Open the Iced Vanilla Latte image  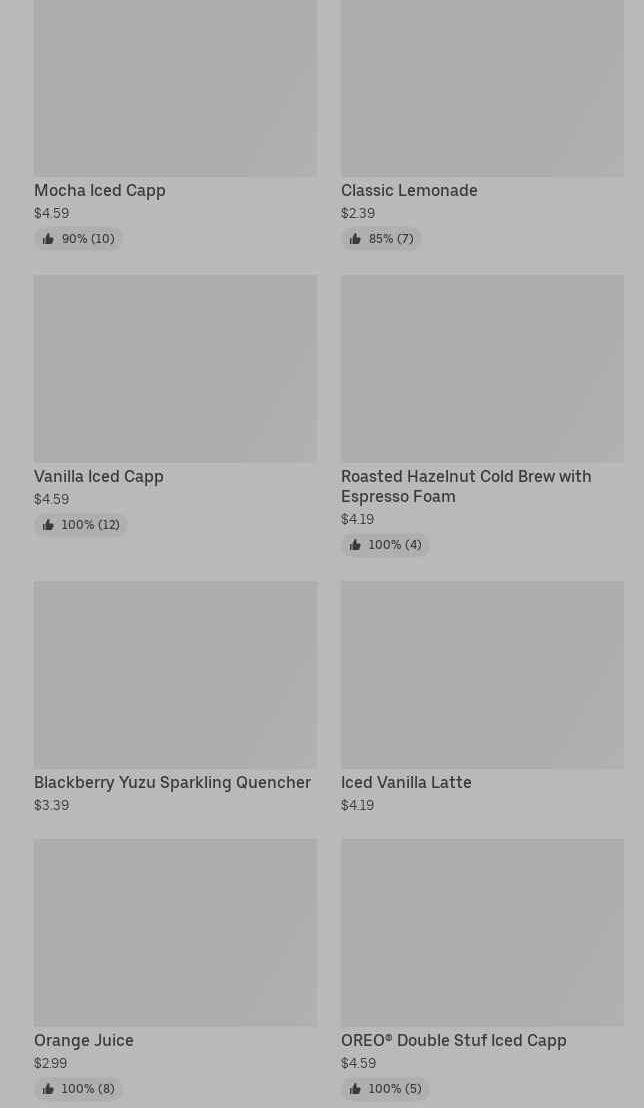(482, 674)
